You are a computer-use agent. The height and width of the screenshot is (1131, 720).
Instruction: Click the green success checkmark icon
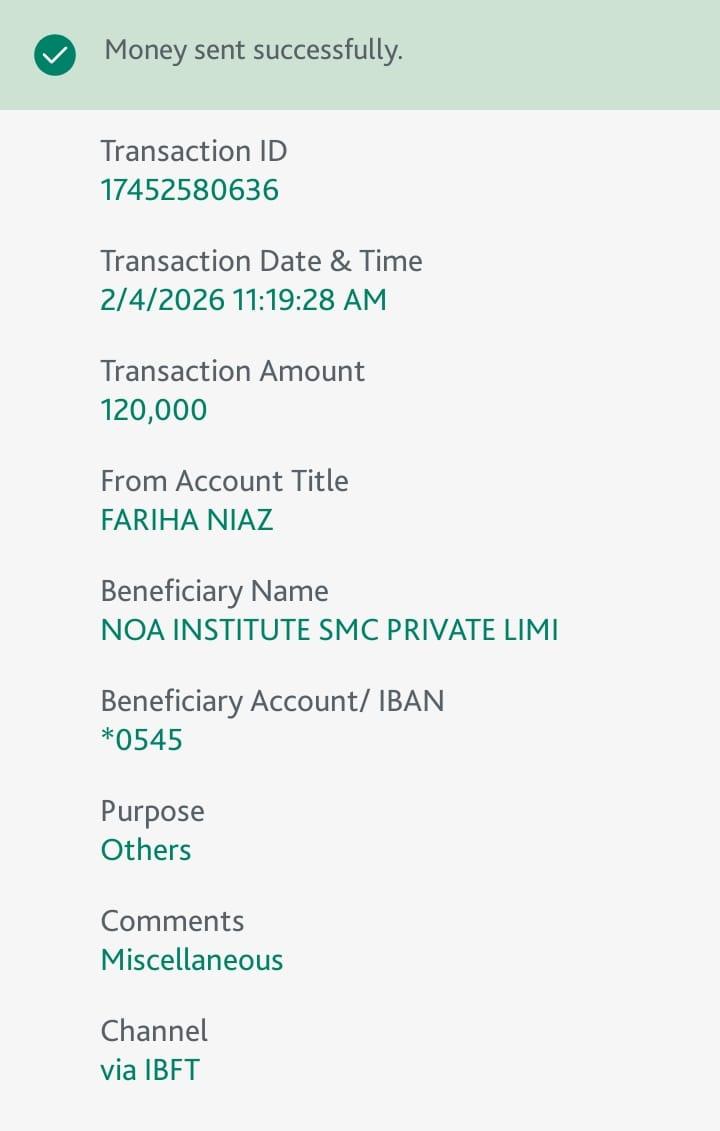54,55
